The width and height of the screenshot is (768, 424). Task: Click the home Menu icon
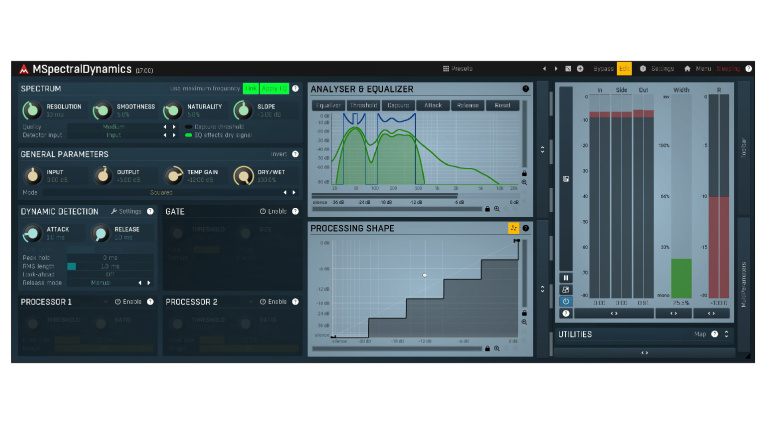pos(687,69)
